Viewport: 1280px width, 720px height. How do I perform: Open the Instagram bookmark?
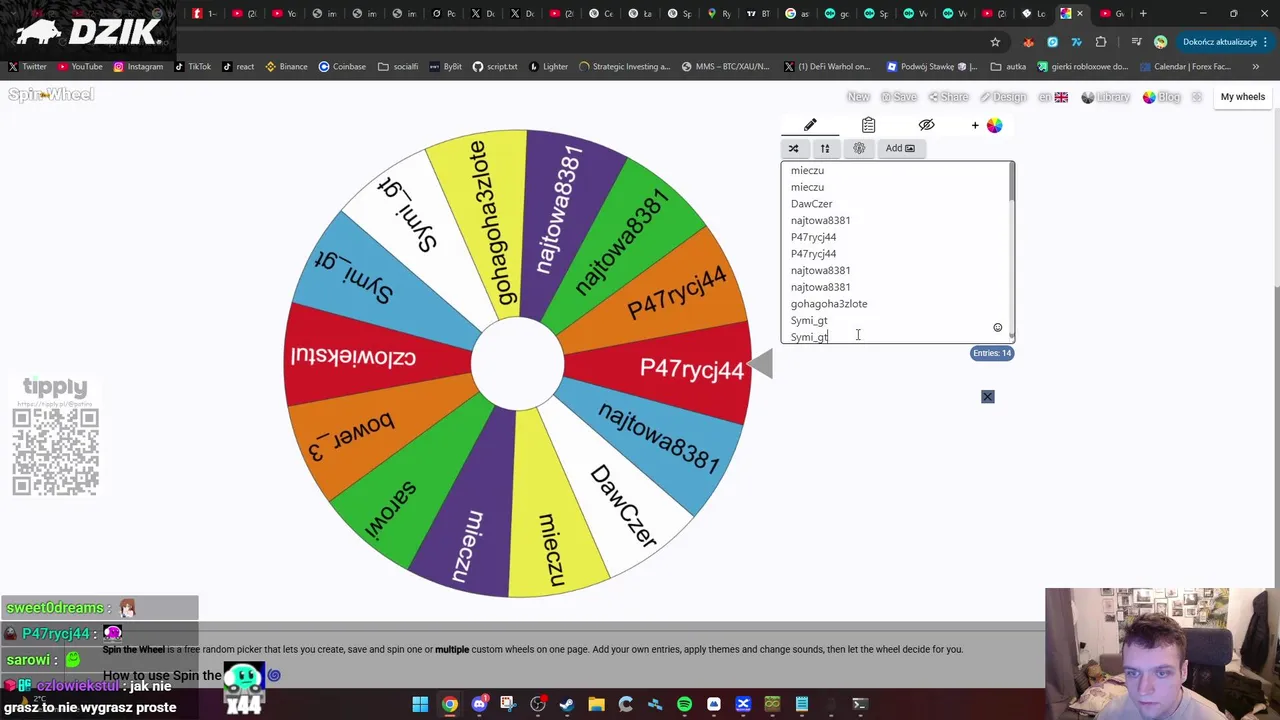(x=138, y=67)
